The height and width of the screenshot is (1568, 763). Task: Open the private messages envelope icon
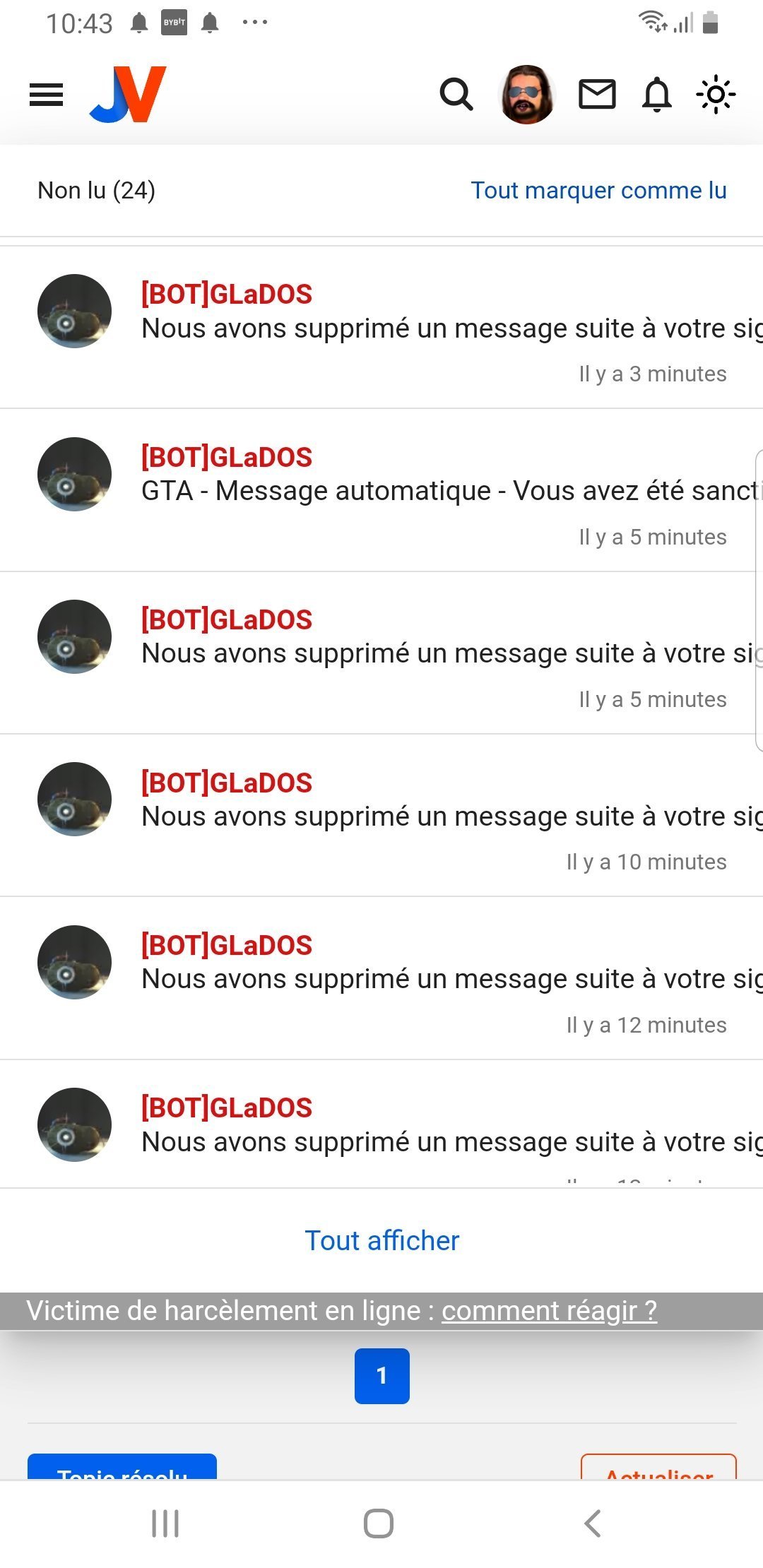pyautogui.click(x=597, y=95)
